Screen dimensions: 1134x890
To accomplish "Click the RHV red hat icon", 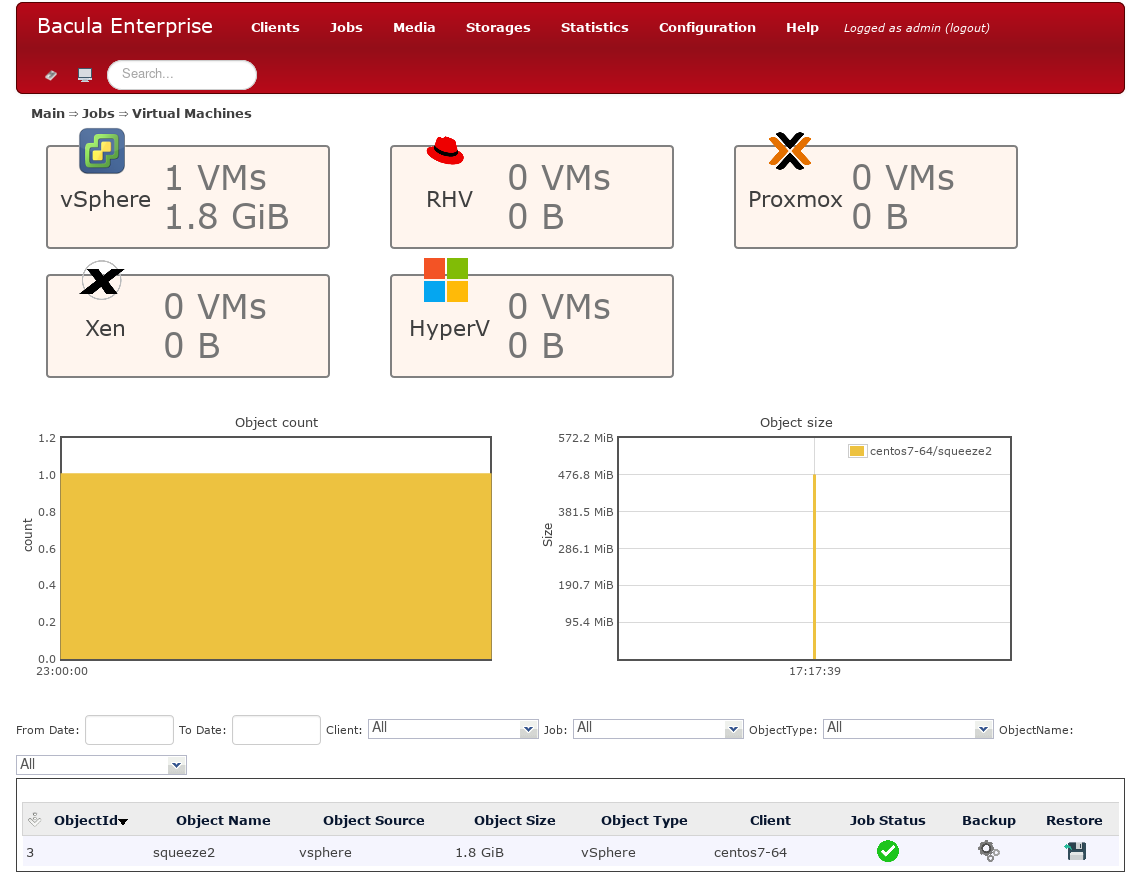I will click(444, 149).
